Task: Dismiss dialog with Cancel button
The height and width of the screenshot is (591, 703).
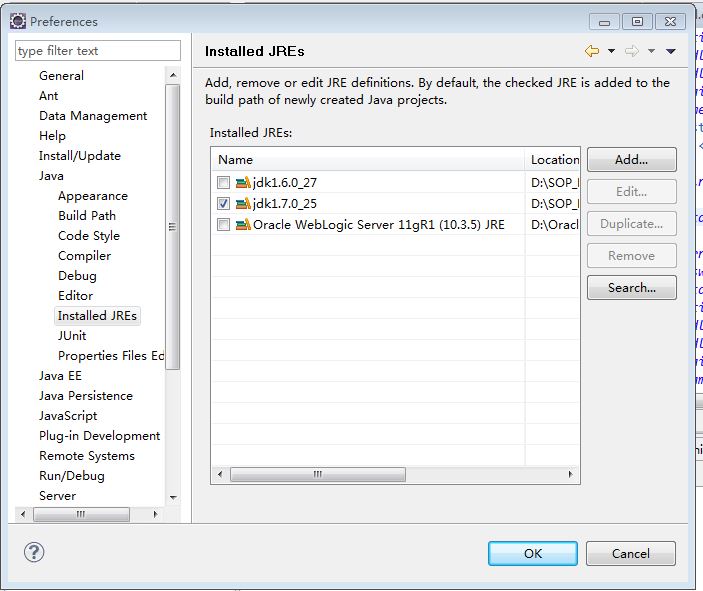Action: [x=631, y=553]
